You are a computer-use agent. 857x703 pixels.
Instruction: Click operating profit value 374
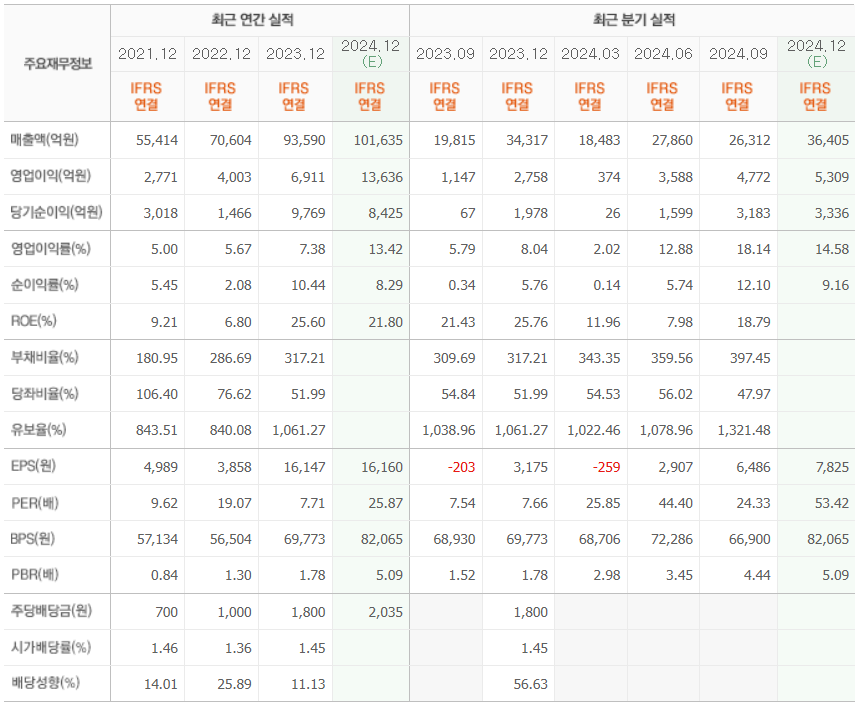coord(609,177)
